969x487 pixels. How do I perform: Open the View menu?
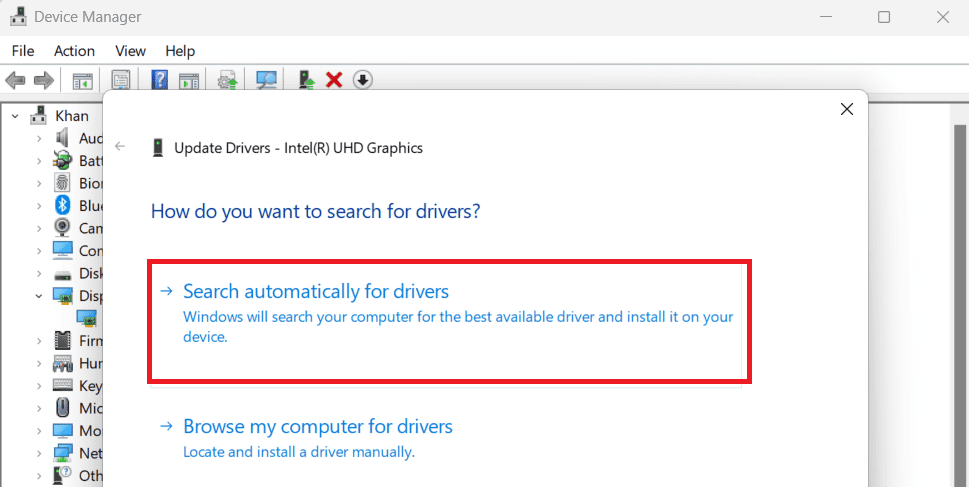(130, 51)
